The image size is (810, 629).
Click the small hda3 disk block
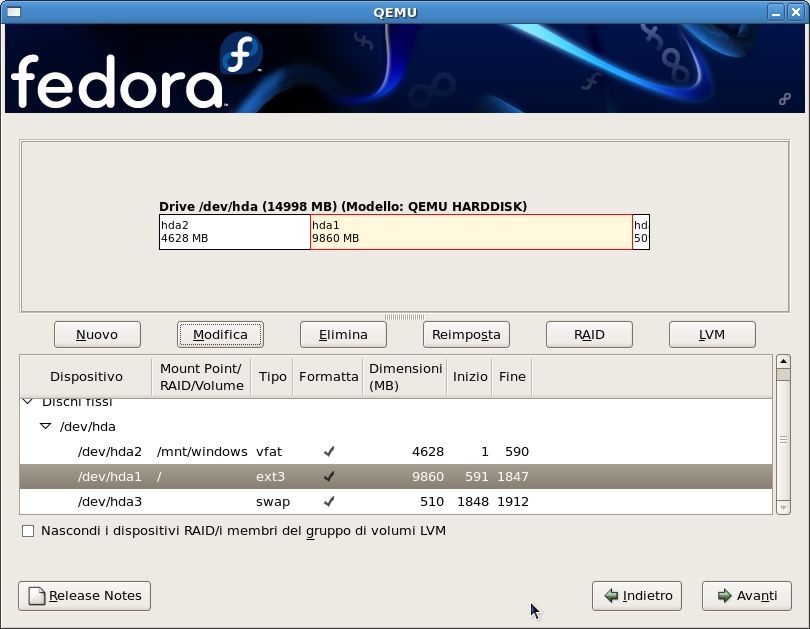[x=641, y=232]
